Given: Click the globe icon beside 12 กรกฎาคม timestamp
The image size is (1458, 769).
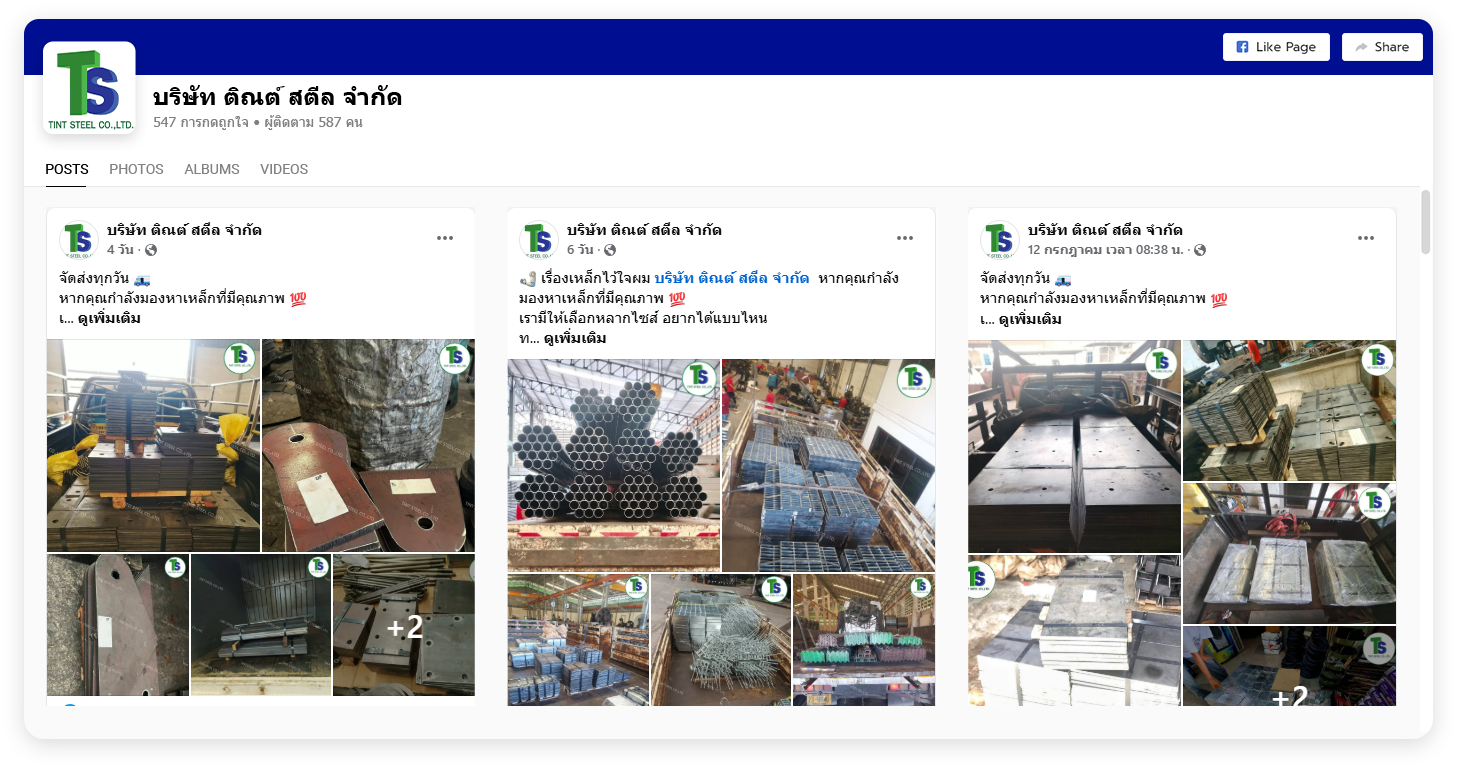Looking at the screenshot, I should click(x=1200, y=250).
